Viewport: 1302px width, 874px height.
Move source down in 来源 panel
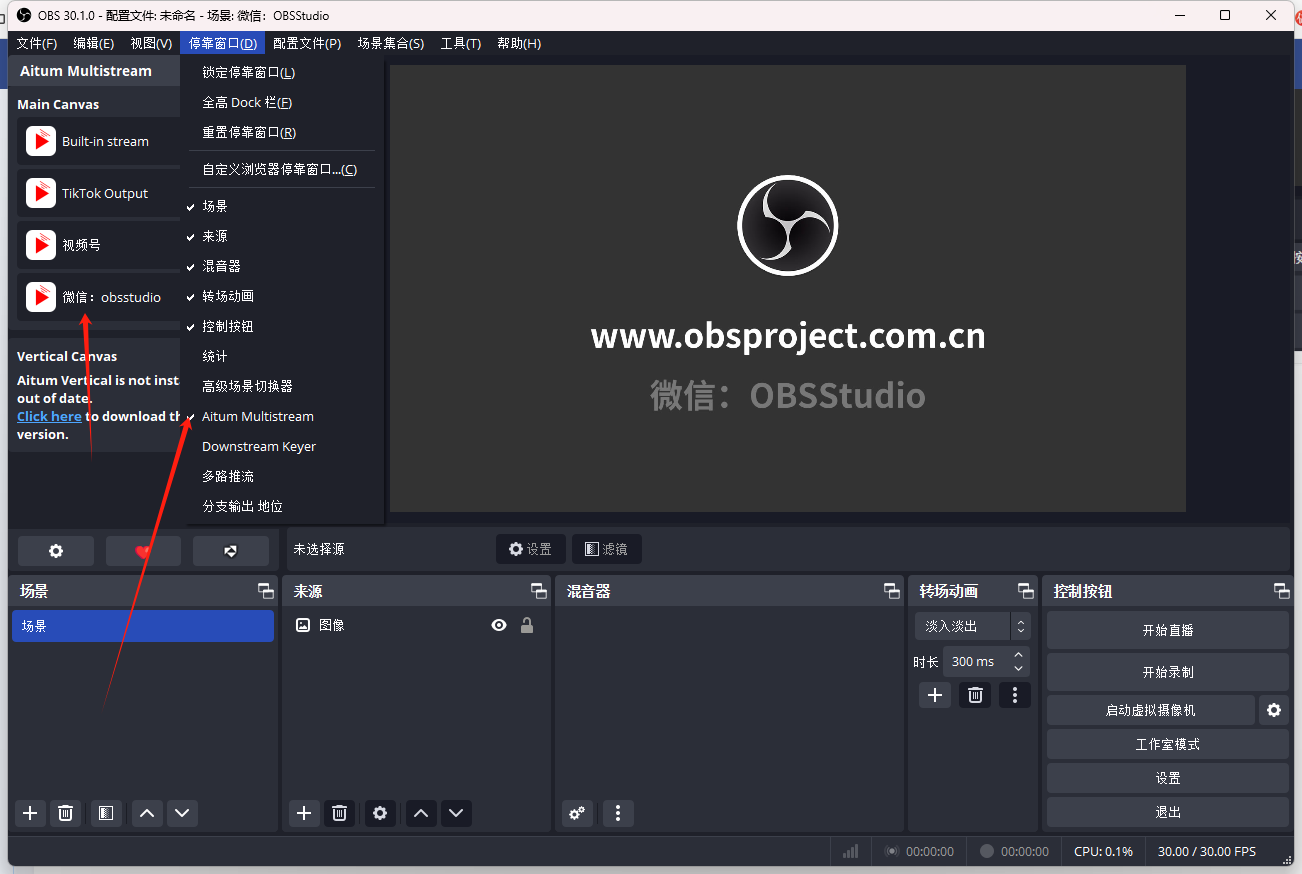[x=456, y=813]
